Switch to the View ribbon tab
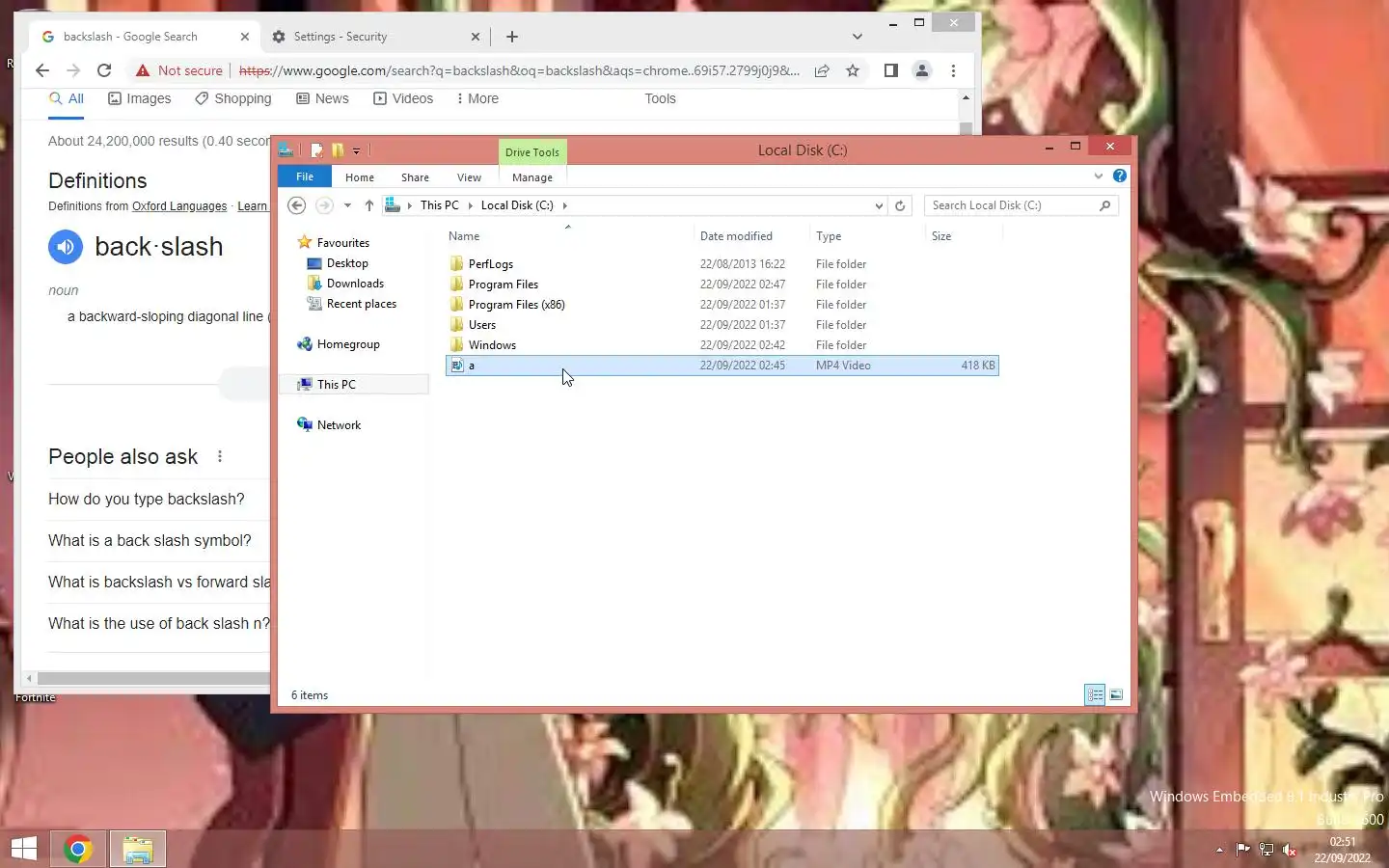 click(x=469, y=177)
